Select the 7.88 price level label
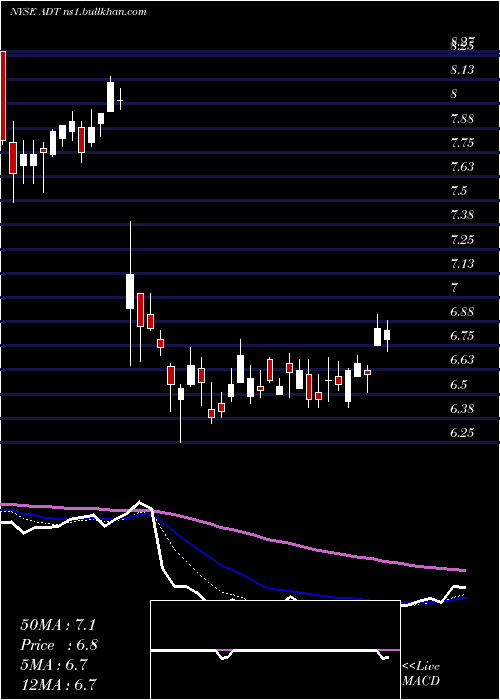 coord(462,119)
